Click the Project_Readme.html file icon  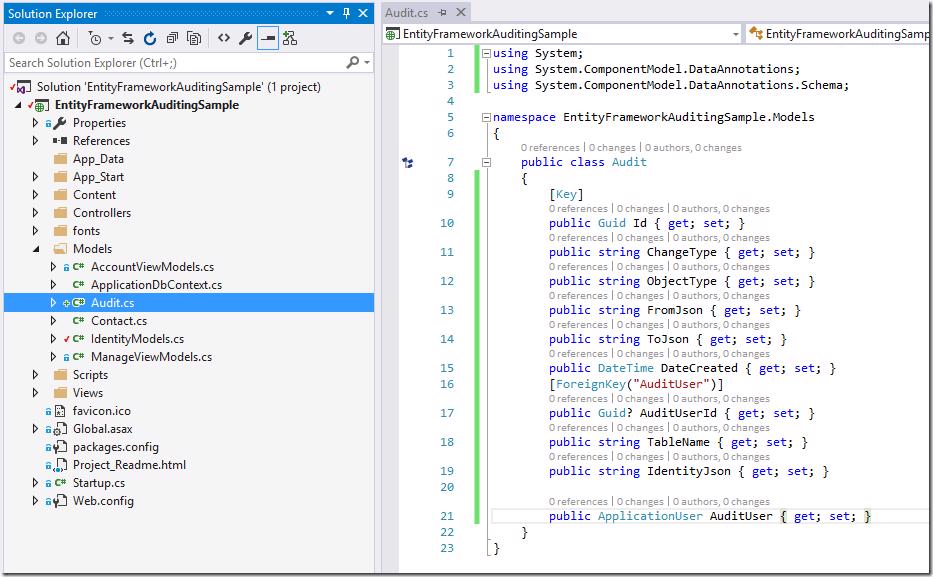60,465
